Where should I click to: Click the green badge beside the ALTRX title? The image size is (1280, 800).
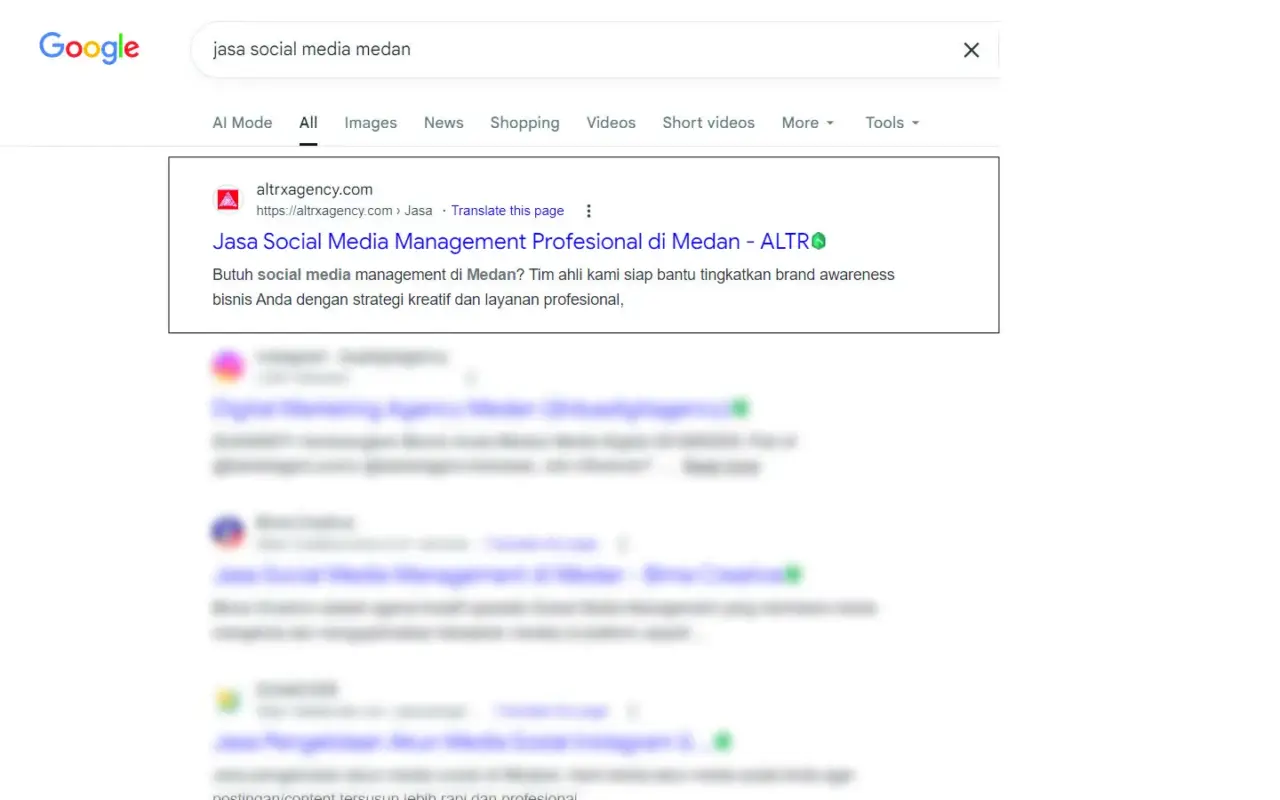(x=820, y=240)
